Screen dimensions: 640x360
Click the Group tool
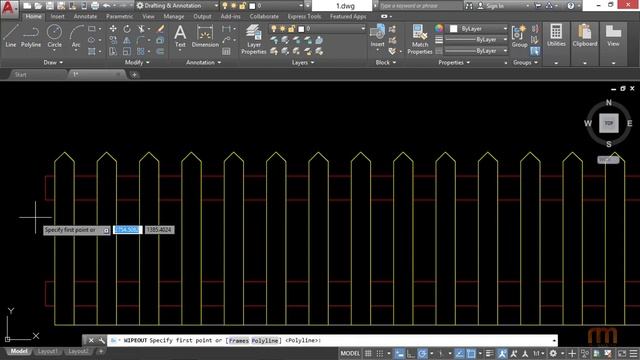tap(519, 36)
